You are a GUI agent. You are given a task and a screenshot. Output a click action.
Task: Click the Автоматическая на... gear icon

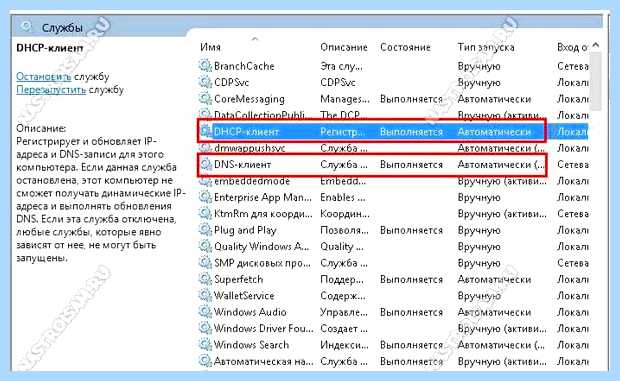pos(205,361)
